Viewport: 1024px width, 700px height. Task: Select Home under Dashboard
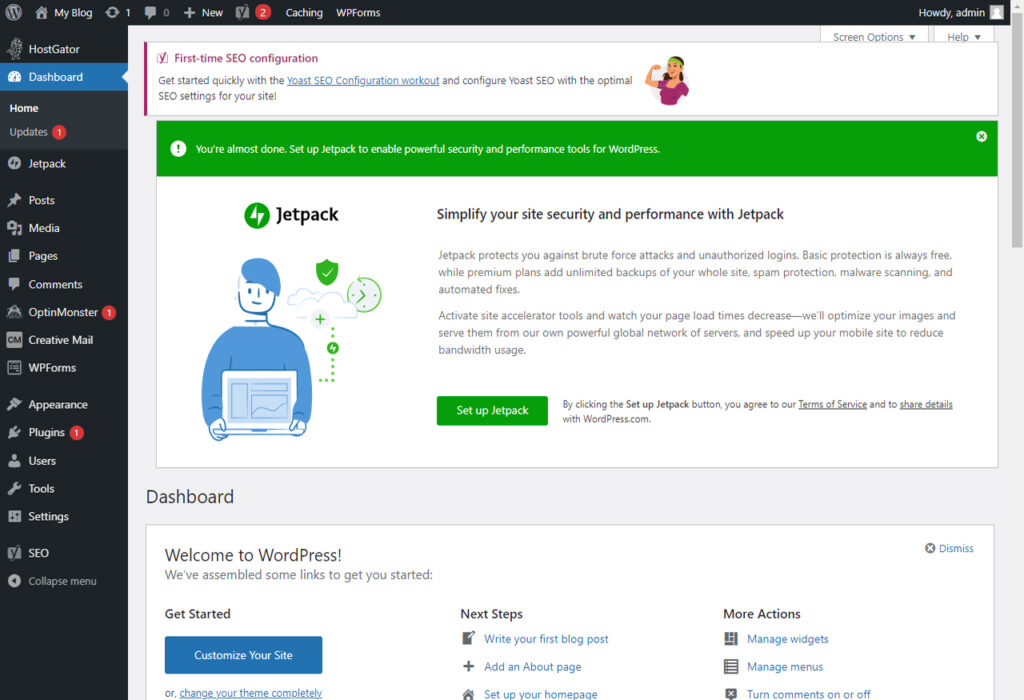tap(24, 108)
